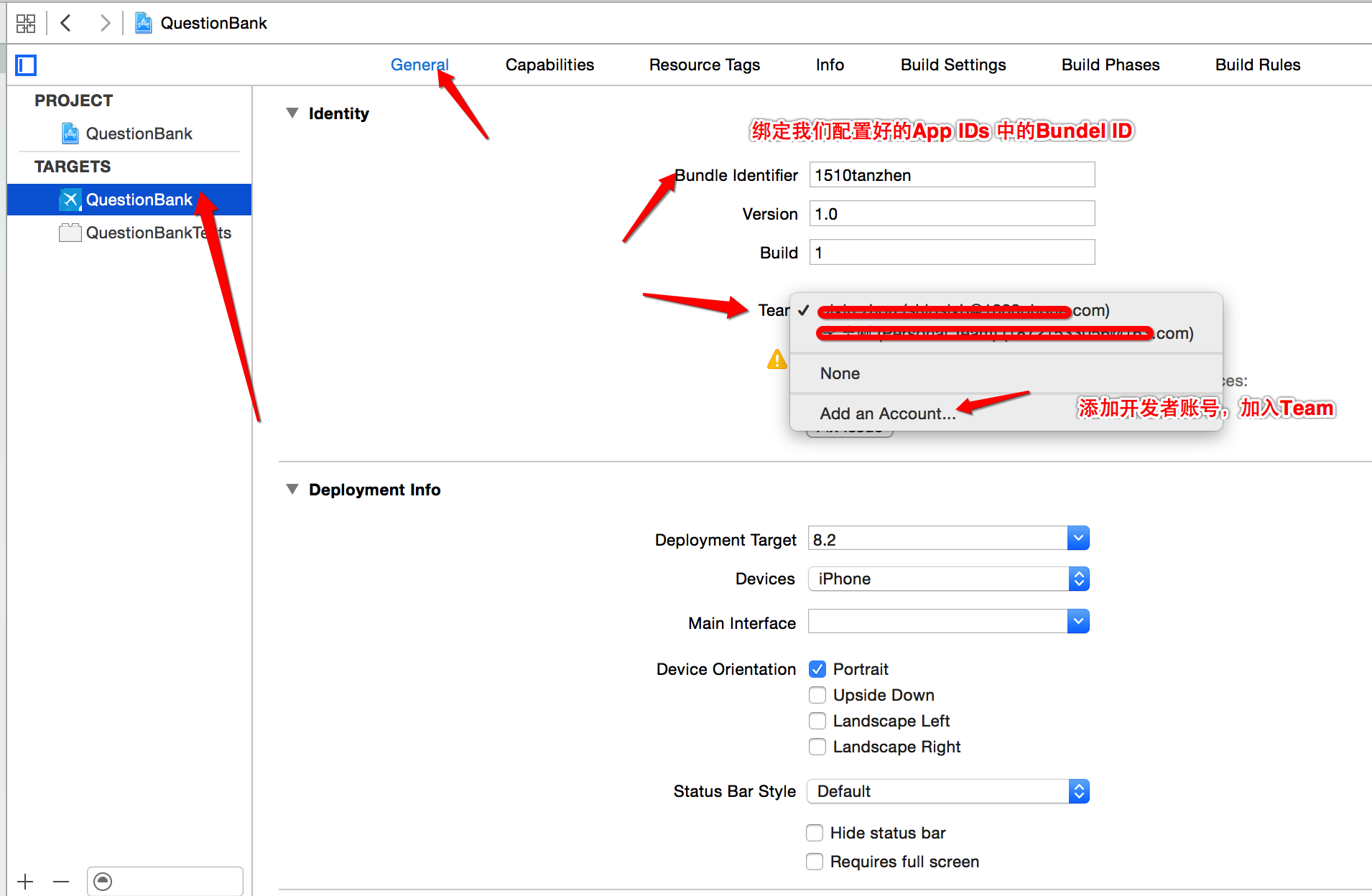This screenshot has width=1372, height=896.
Task: Choose the checked team account entry
Action: click(x=1006, y=310)
